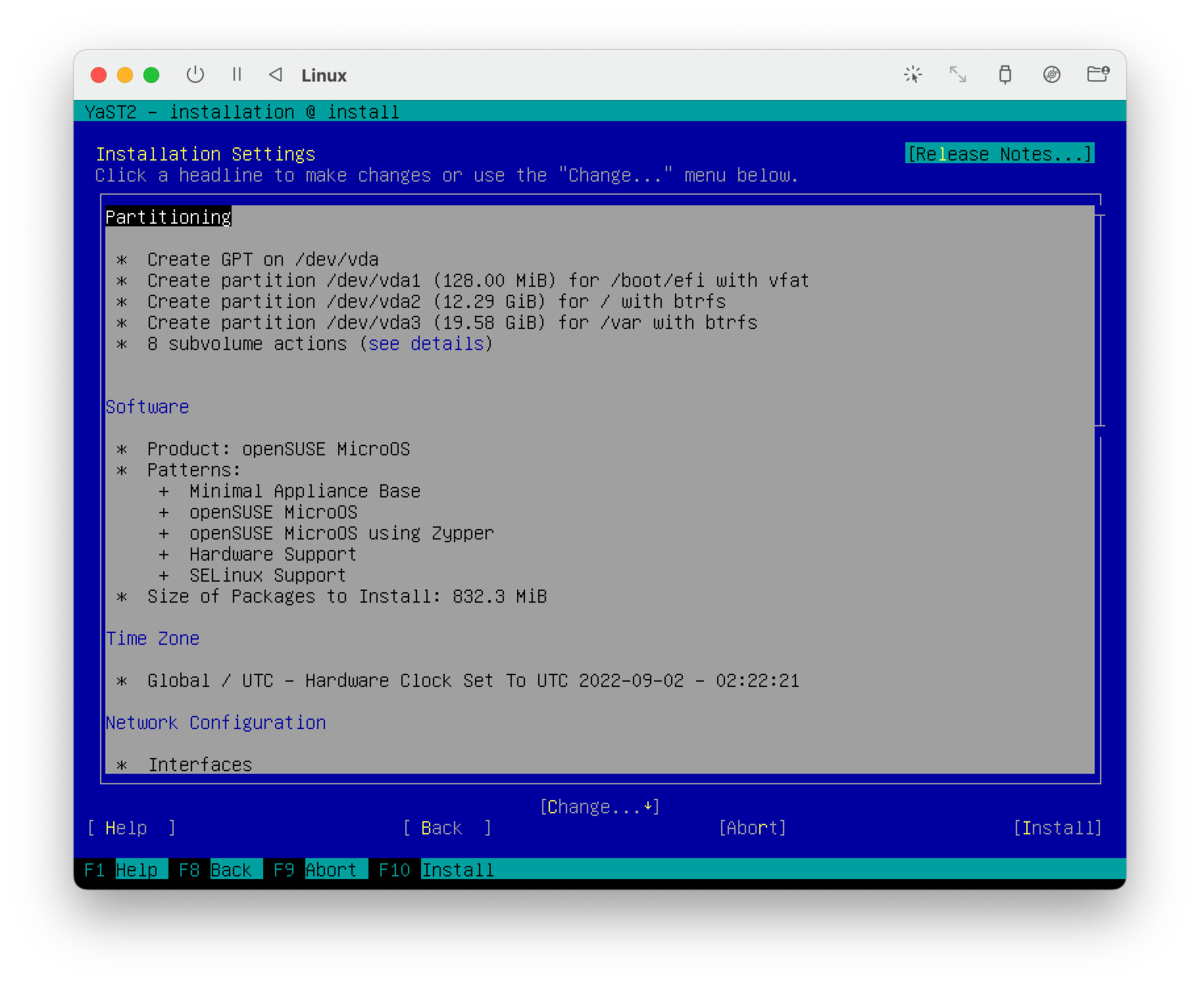Screen dimensions: 1200x987
Task: Open the disc drive image icon
Action: pyautogui.click(x=1051, y=75)
